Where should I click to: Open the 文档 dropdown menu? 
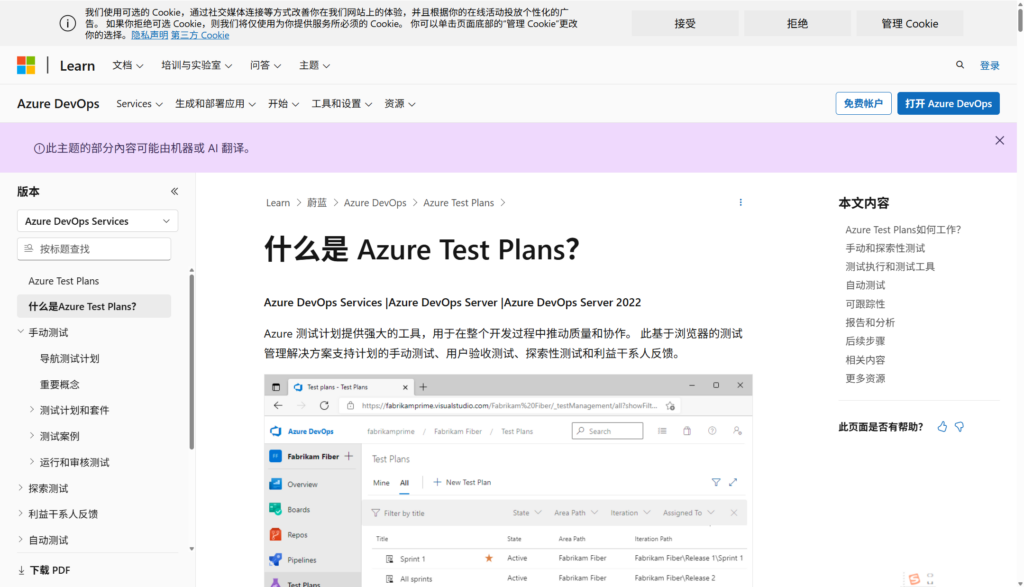[127, 65]
